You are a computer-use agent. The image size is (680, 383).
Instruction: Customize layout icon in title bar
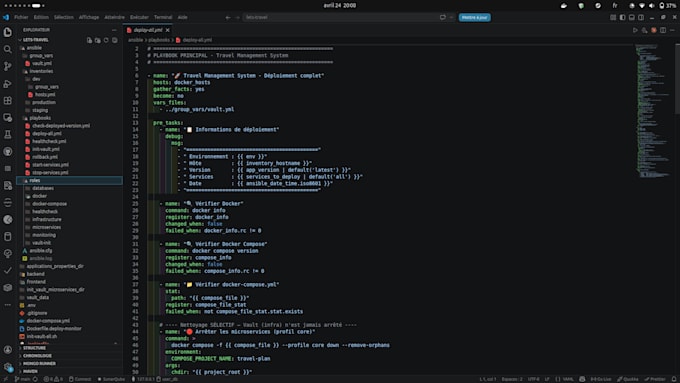(x=613, y=17)
